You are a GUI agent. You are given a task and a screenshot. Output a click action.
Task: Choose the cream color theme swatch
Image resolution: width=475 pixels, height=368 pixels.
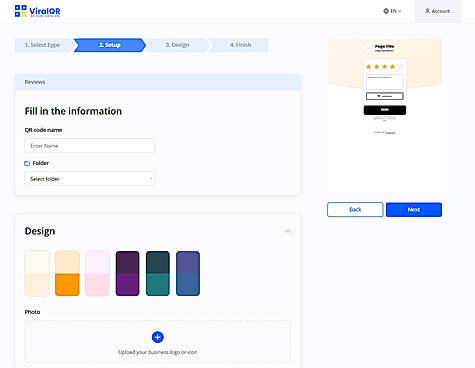(37, 273)
